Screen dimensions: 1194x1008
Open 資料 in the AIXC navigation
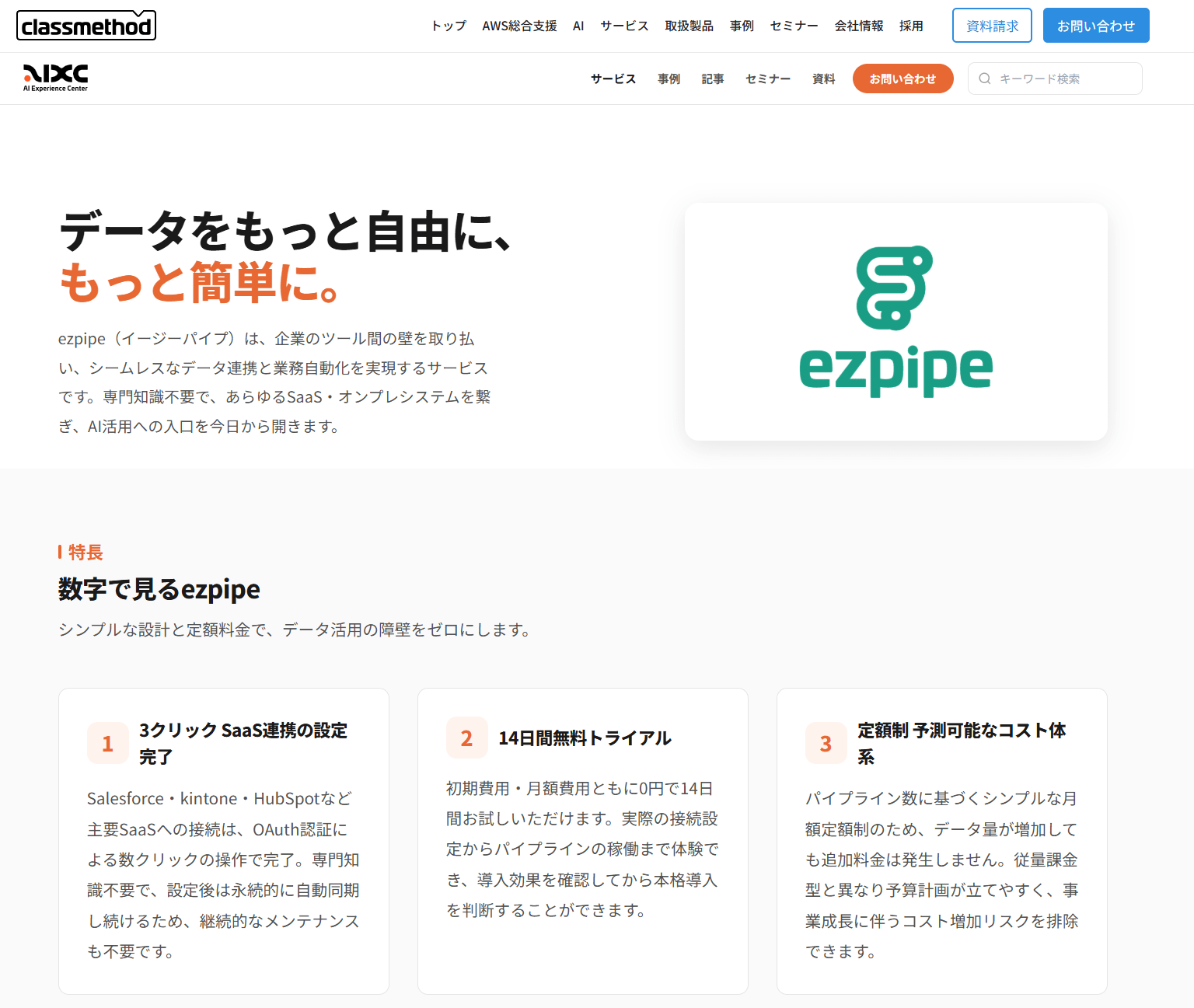click(823, 78)
